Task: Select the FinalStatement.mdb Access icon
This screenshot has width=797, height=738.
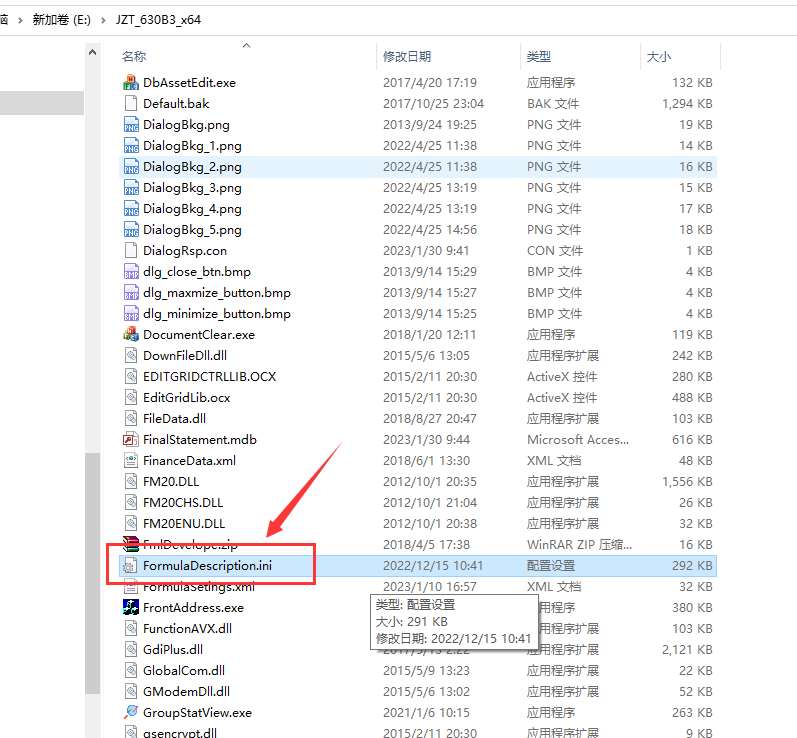Action: point(131,440)
